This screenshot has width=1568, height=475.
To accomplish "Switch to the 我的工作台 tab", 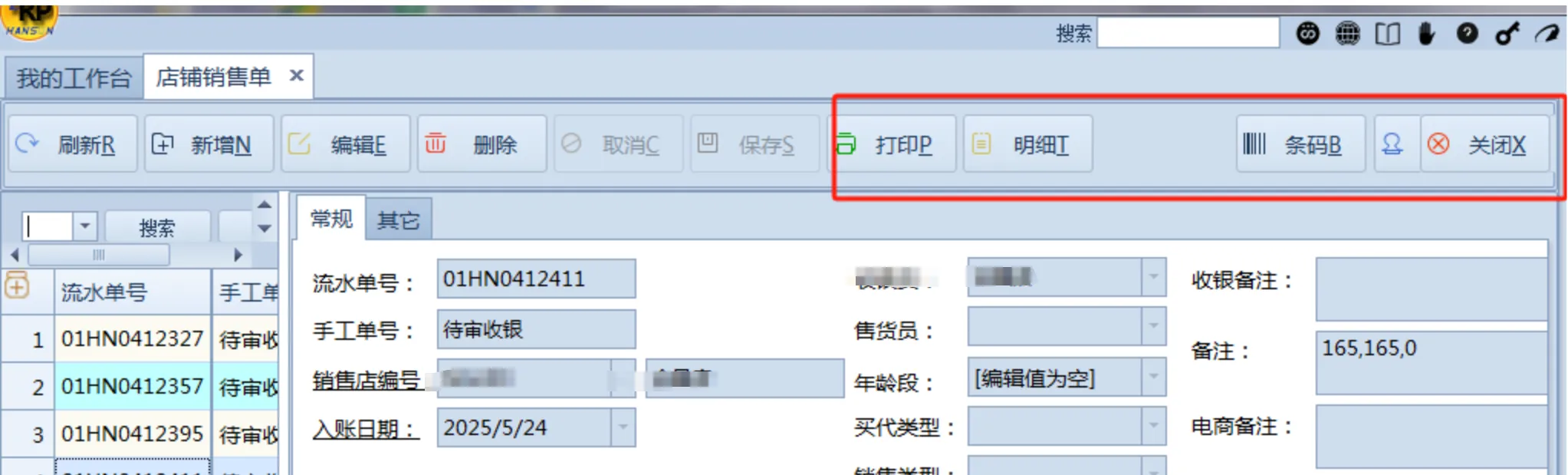I will tap(74, 78).
